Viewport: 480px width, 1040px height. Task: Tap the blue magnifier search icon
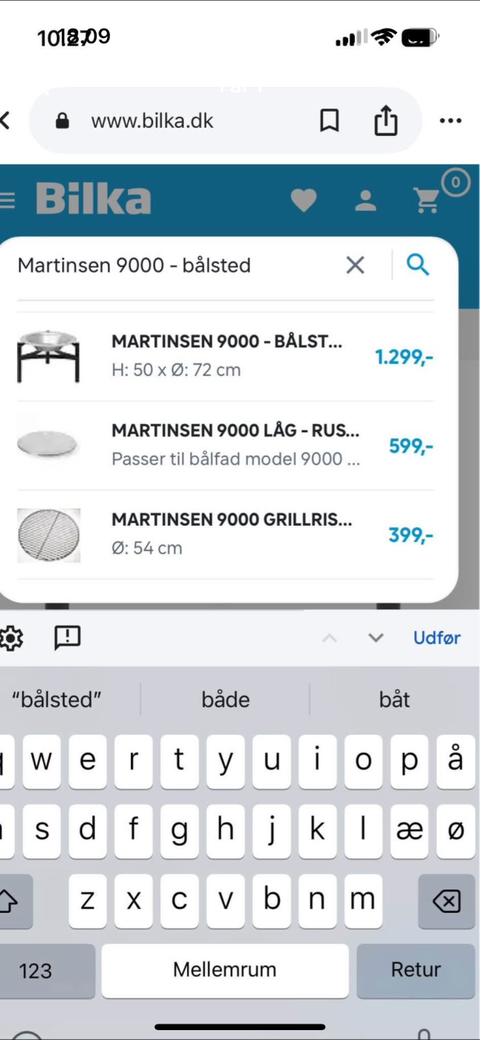(418, 265)
